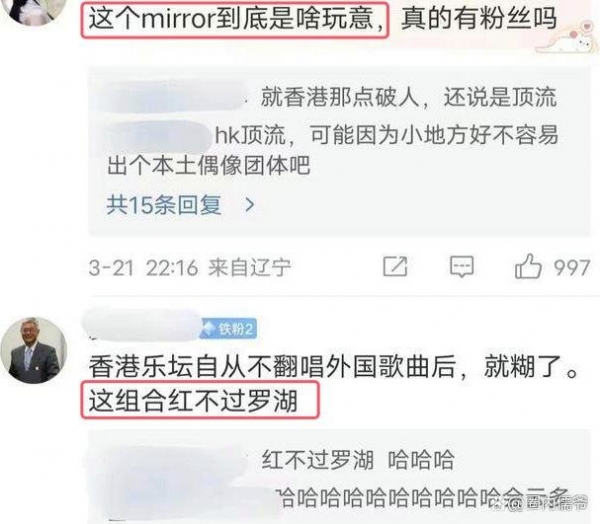
Task: Open the man-in-suit avatar profile
Action: coord(34,350)
